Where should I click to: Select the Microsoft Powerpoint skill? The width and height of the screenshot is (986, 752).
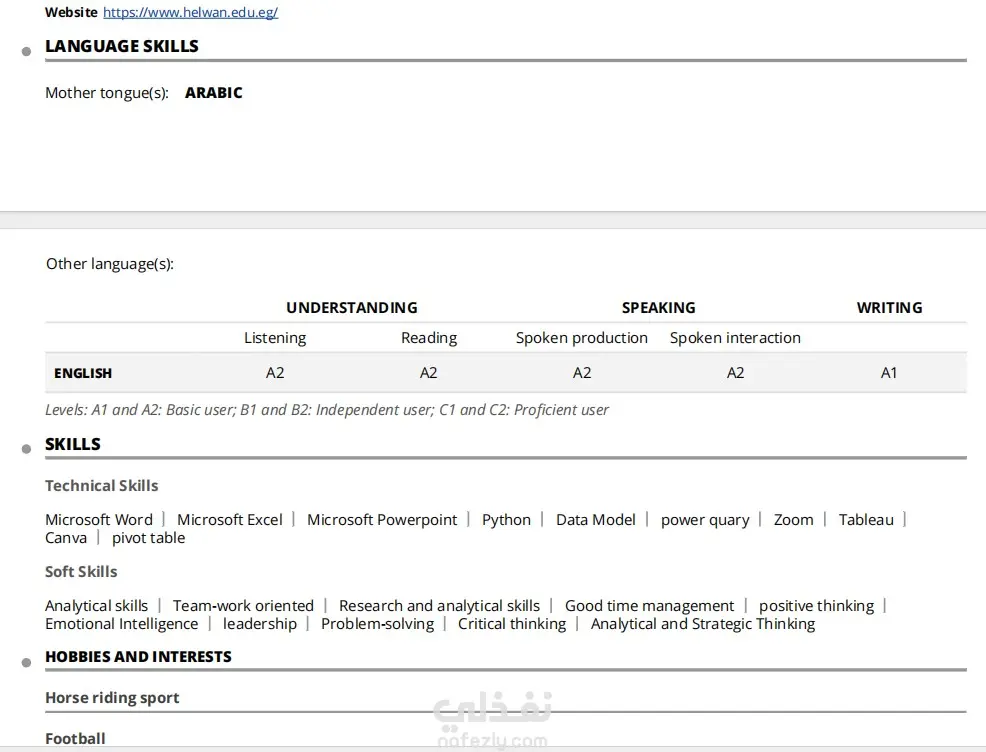[382, 520]
